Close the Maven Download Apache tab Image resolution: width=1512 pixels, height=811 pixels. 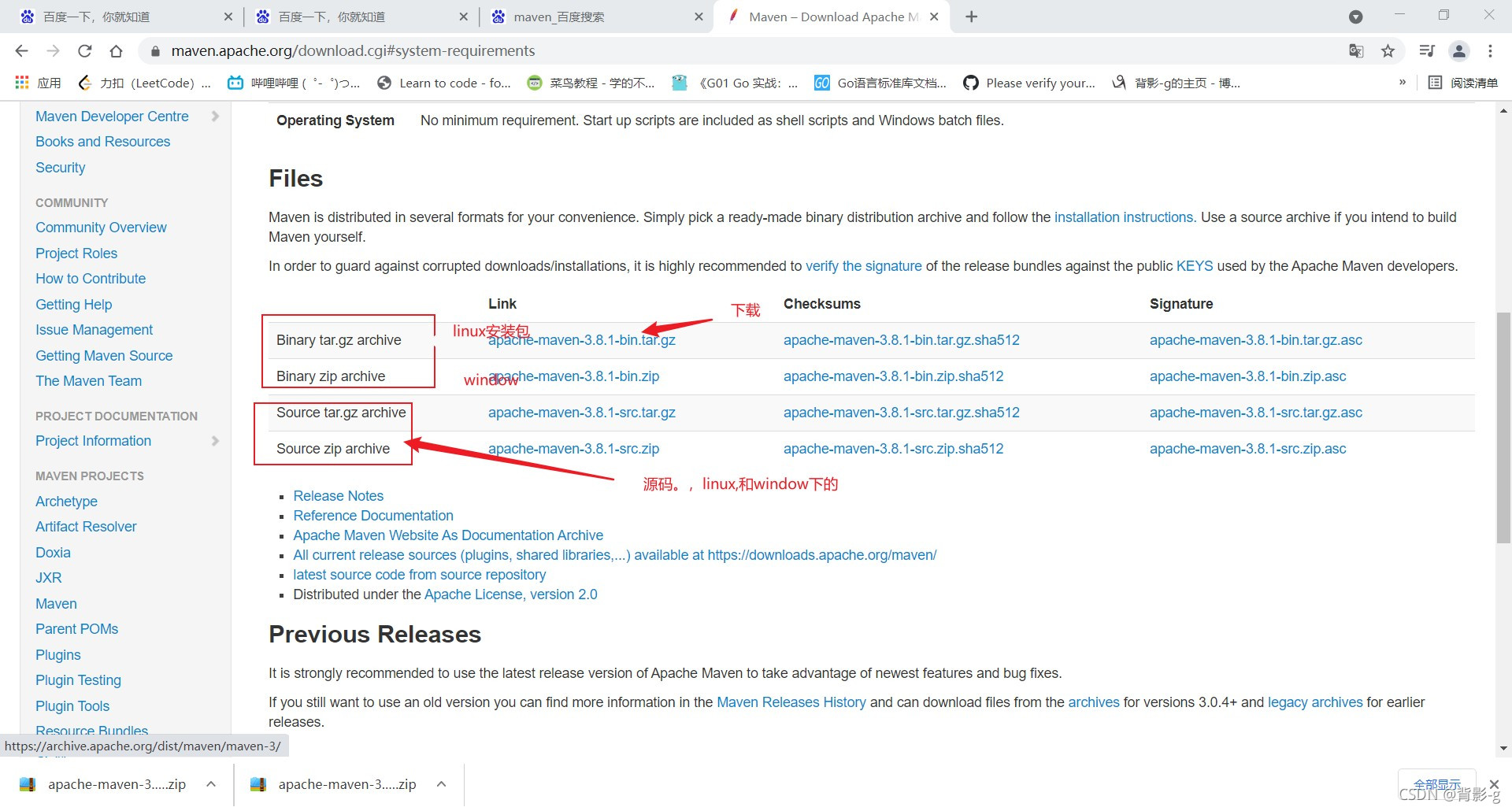[x=934, y=17]
